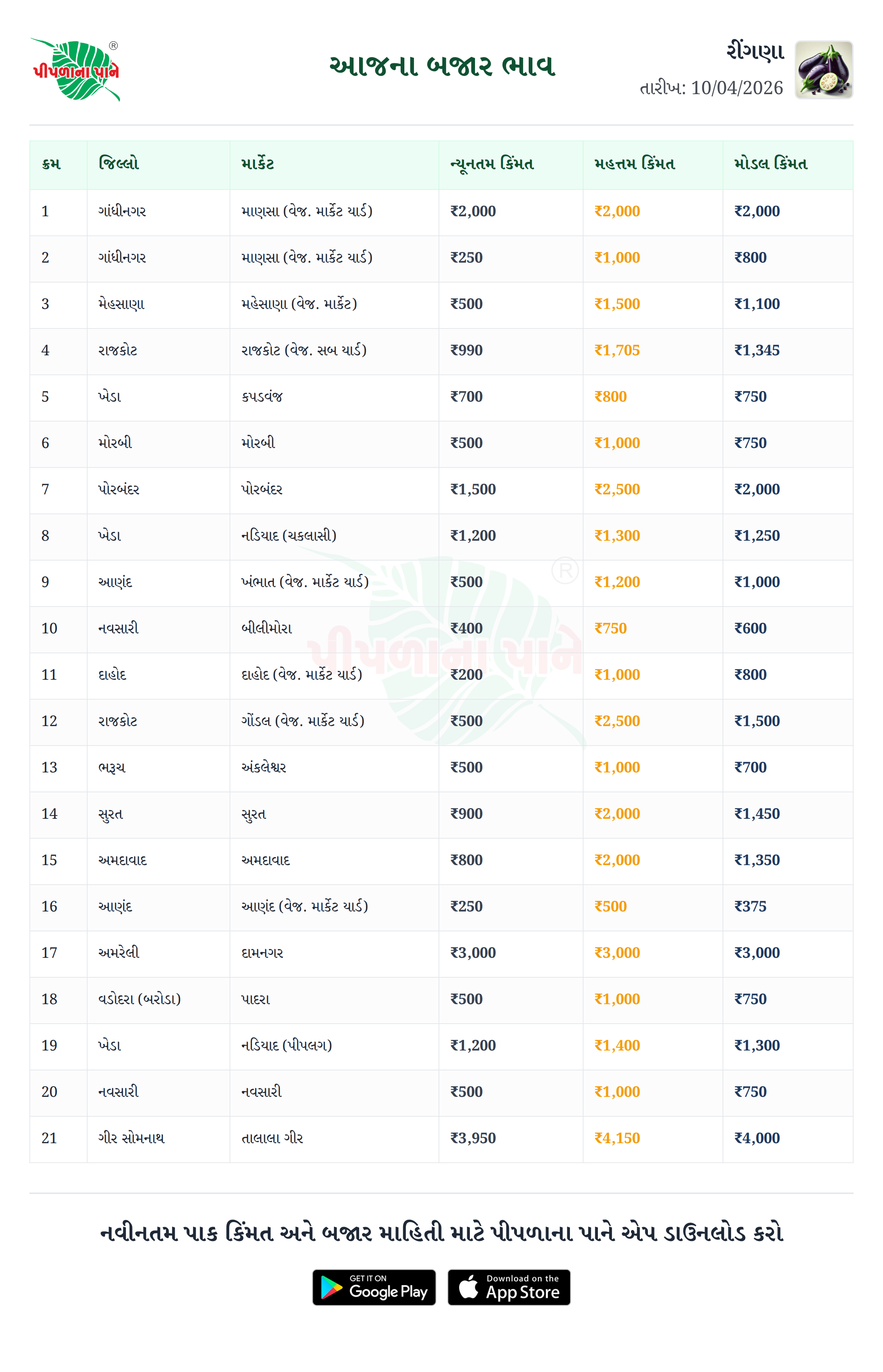Click the Pipalana Pane leaf logo
The width and height of the screenshot is (883, 1372).
[76, 70]
